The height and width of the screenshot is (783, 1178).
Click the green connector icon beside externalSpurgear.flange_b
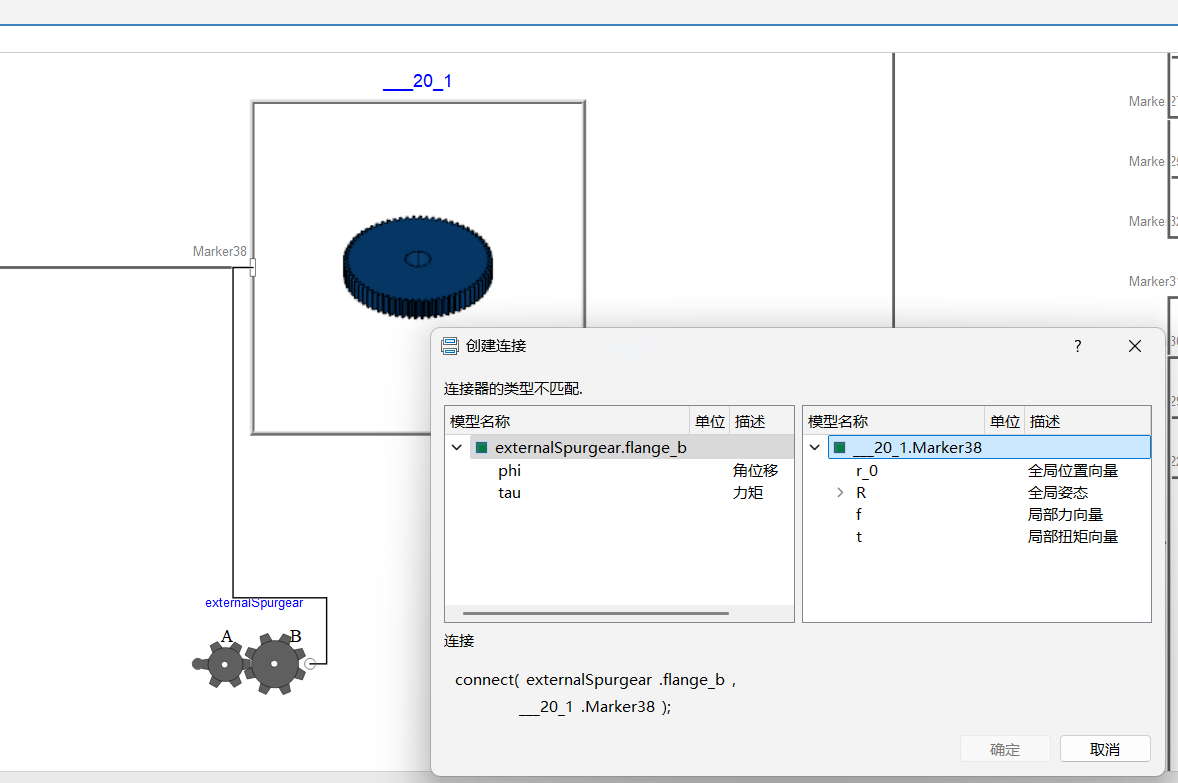[482, 447]
